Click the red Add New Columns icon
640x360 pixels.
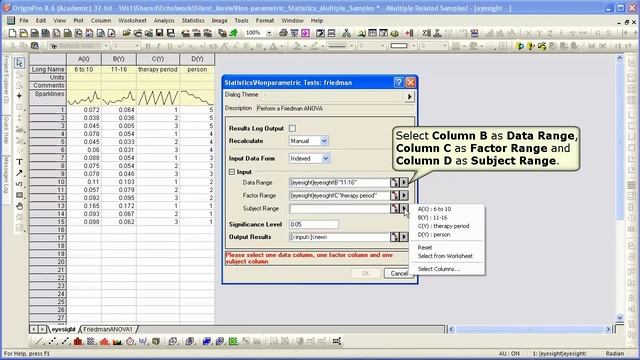pyautogui.click(x=409, y=33)
